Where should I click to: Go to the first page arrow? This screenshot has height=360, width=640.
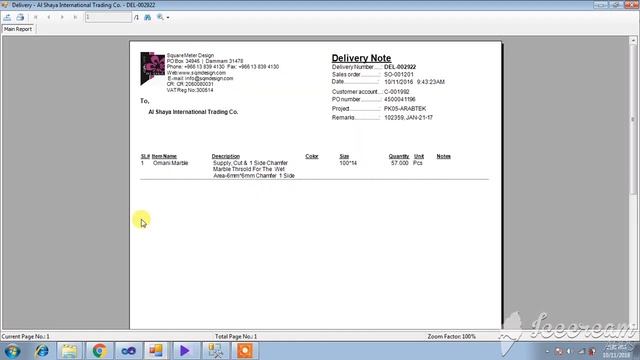(36, 17)
